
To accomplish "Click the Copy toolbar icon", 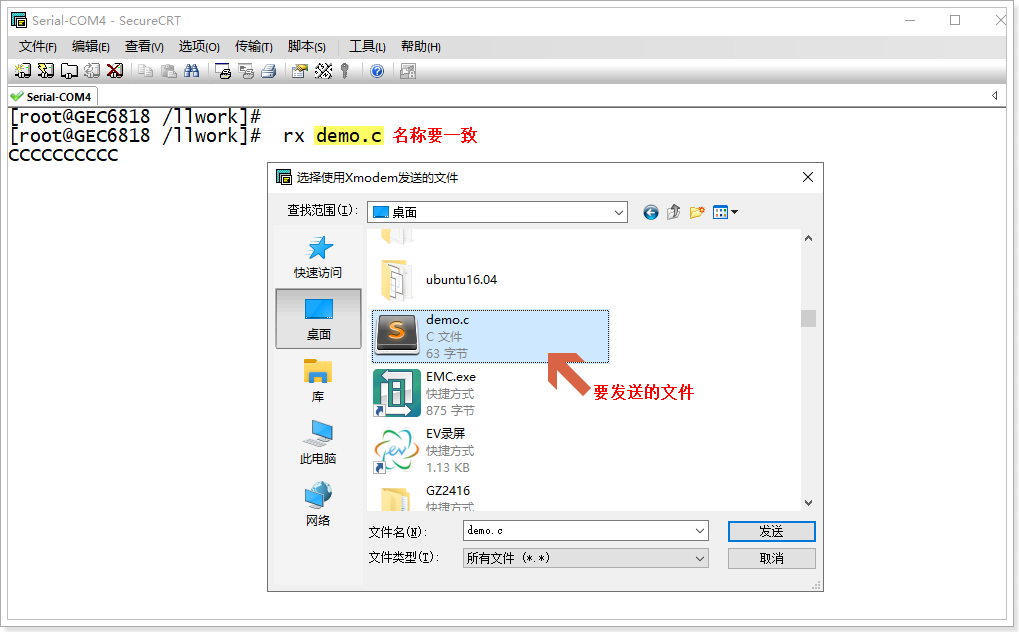I will pos(146,71).
